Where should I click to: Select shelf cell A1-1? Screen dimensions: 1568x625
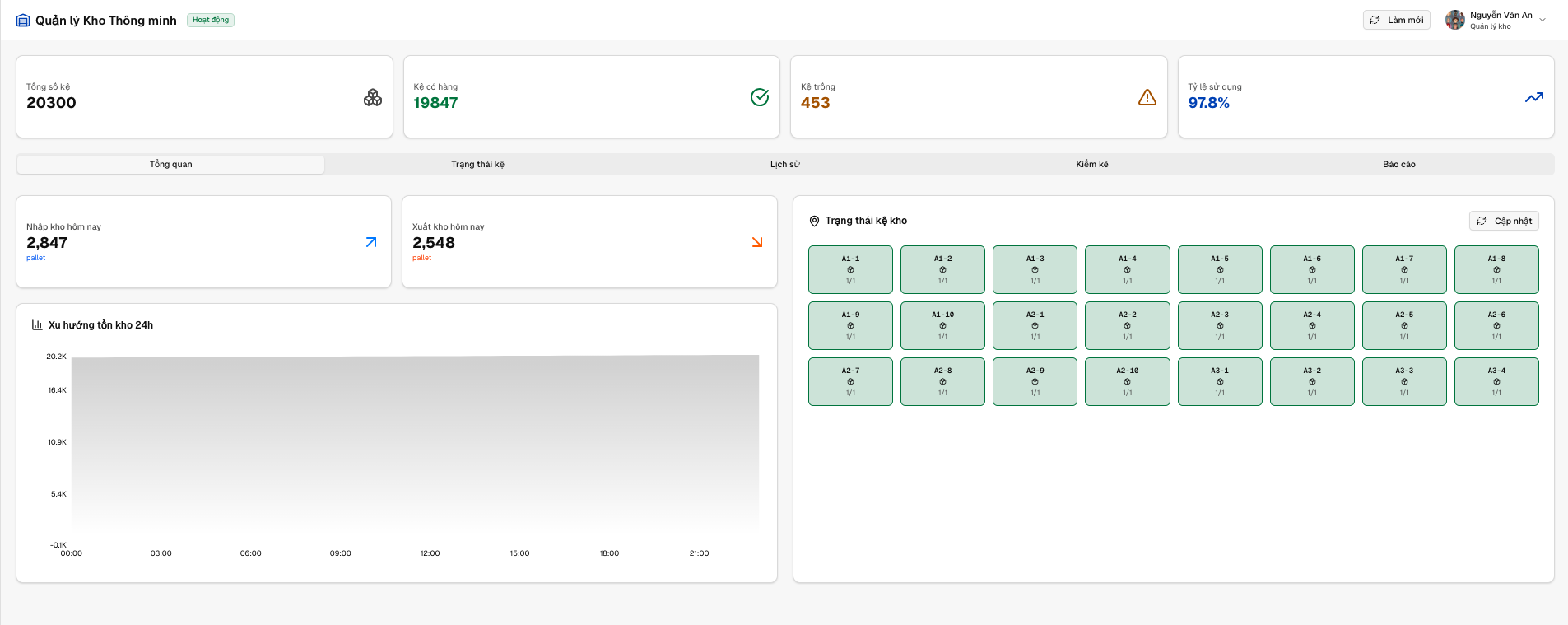[x=850, y=269]
